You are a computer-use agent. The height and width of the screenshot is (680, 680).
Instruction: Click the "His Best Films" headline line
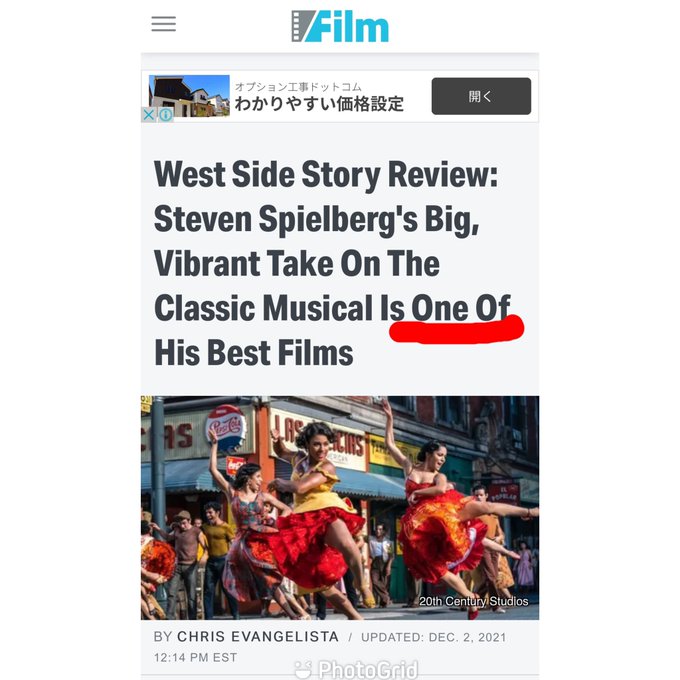(254, 353)
